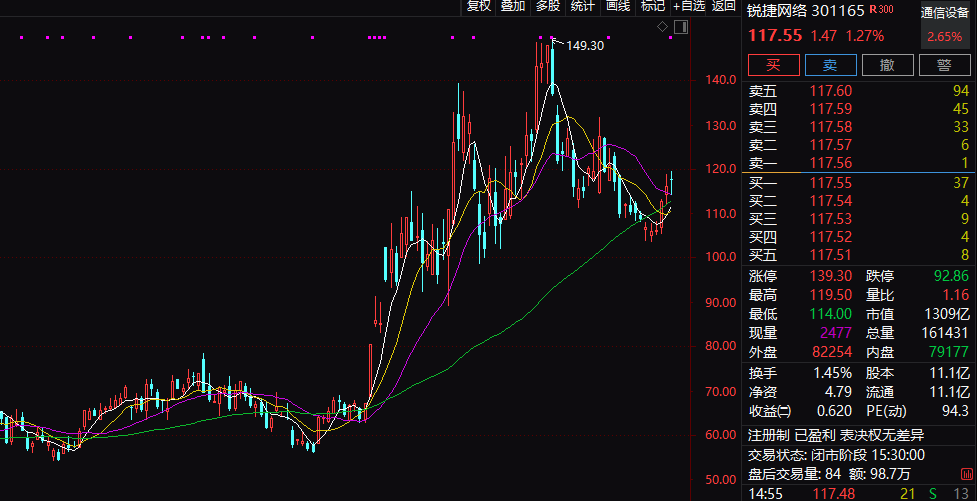
Task: Open the 通信设备 sector box
Action: (x=945, y=25)
